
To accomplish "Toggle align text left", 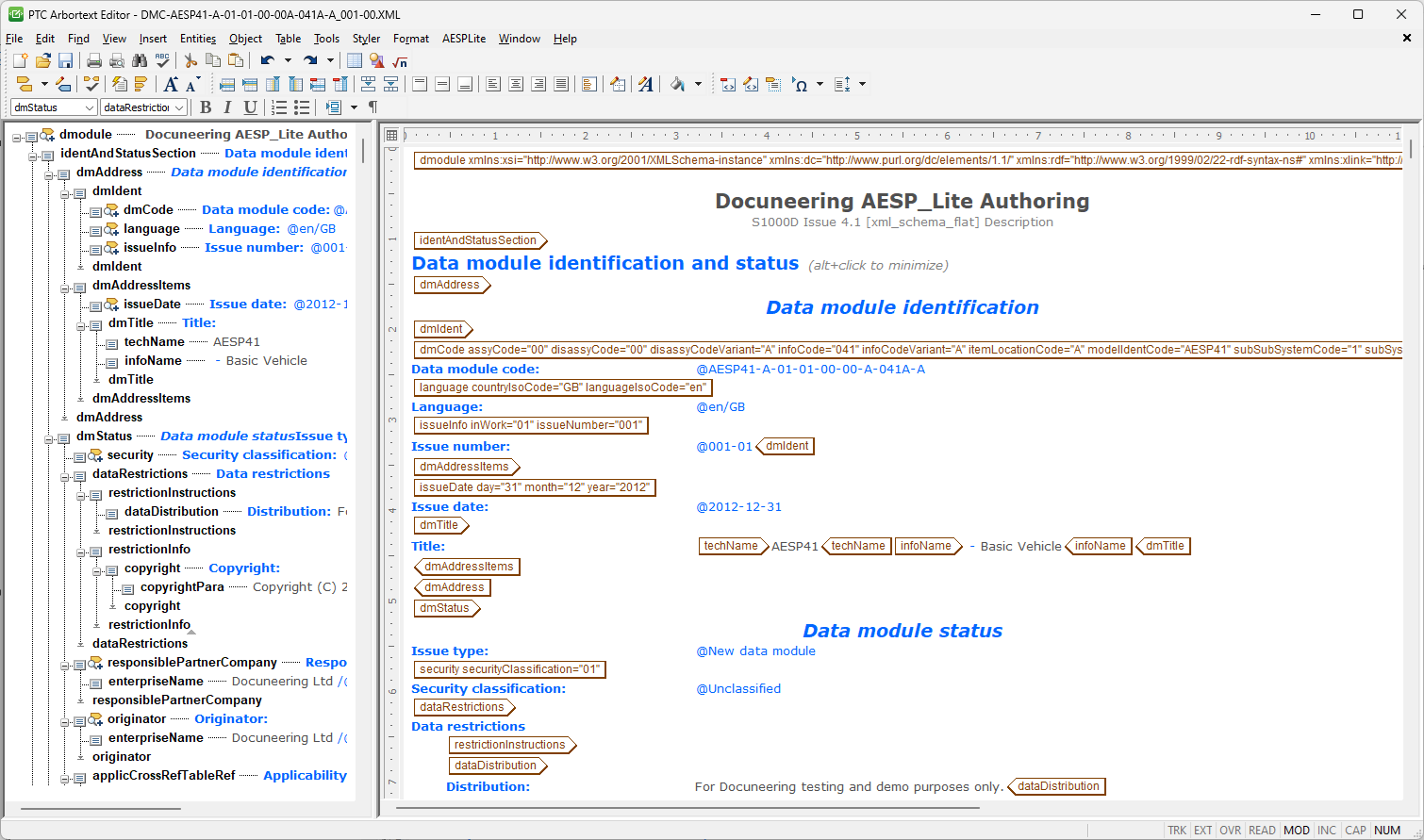I will 493,84.
